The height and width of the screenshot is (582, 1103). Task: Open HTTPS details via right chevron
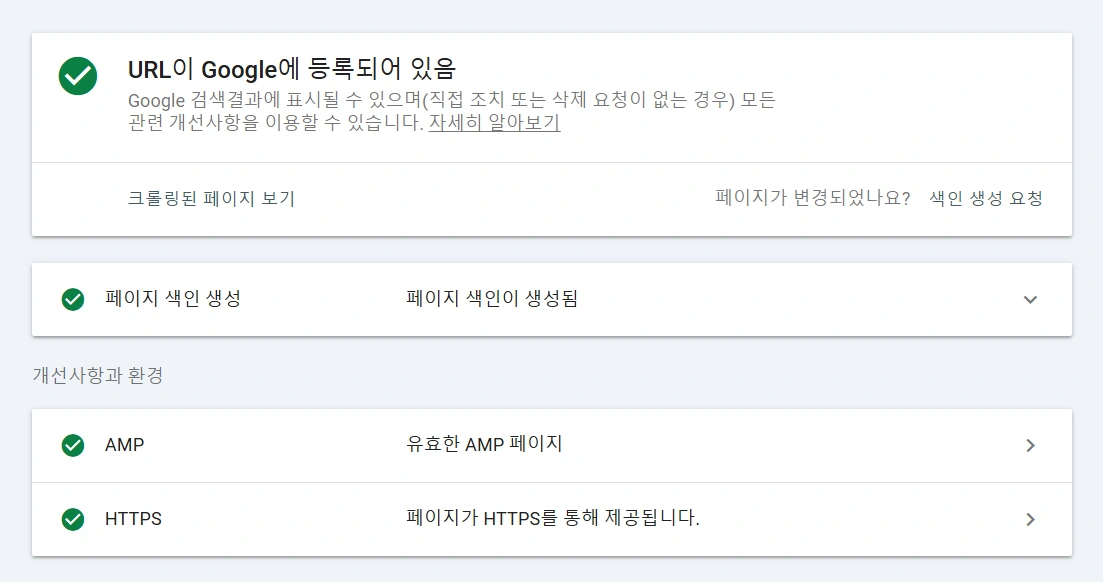coord(1030,519)
